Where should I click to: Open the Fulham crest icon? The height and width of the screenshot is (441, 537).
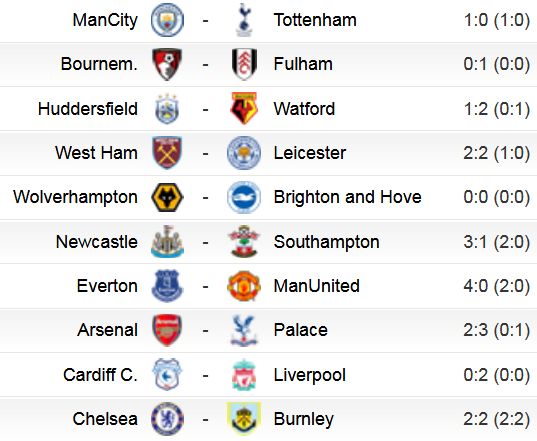click(244, 64)
